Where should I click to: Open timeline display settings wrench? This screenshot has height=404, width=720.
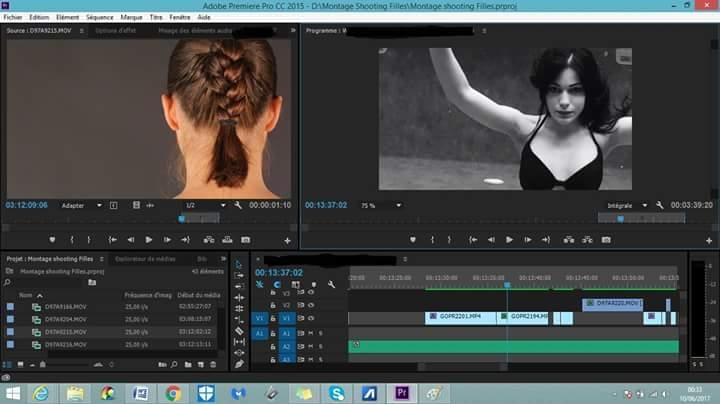coord(330,284)
